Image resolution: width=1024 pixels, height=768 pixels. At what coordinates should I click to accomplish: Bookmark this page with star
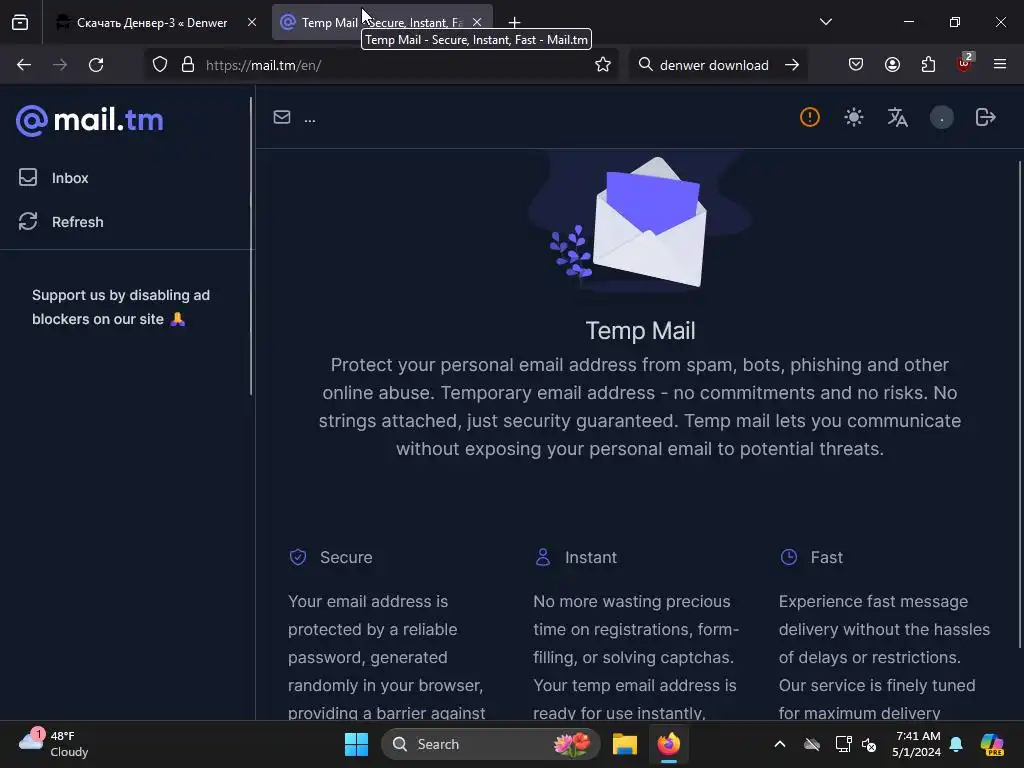603,65
